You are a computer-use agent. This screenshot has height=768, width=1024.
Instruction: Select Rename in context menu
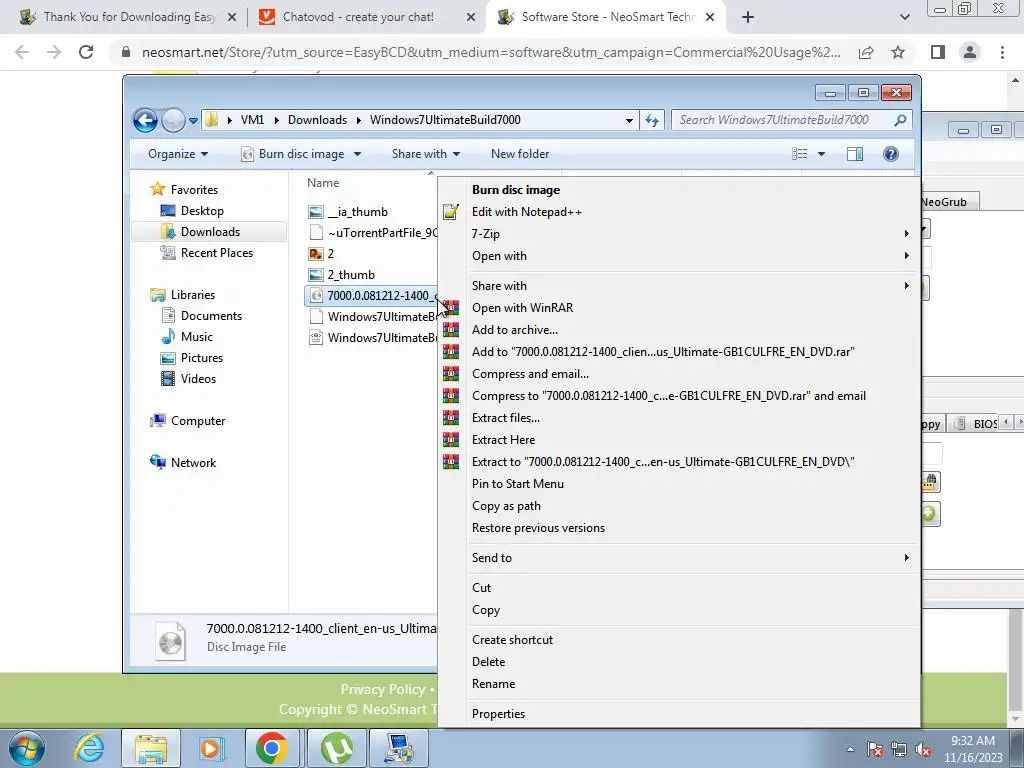pyautogui.click(x=679, y=684)
